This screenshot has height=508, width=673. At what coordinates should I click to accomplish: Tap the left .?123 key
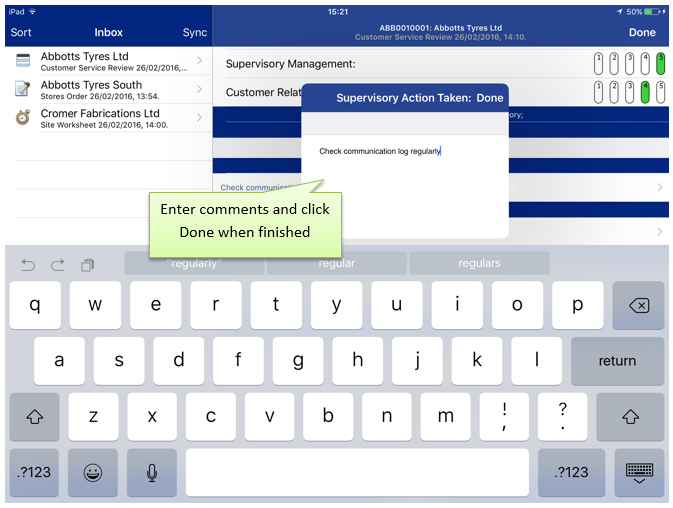(x=34, y=472)
